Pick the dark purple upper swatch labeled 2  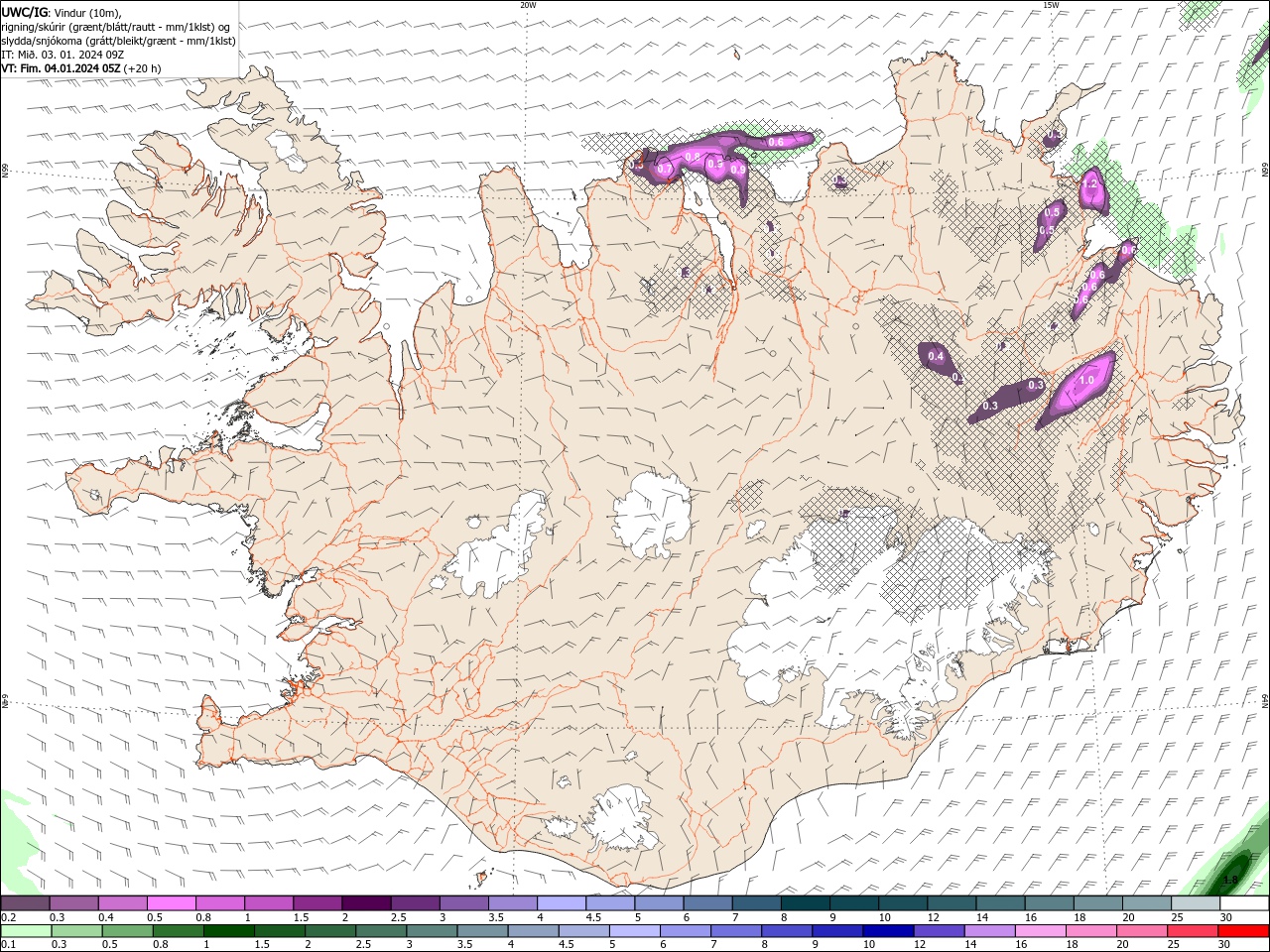point(366,902)
